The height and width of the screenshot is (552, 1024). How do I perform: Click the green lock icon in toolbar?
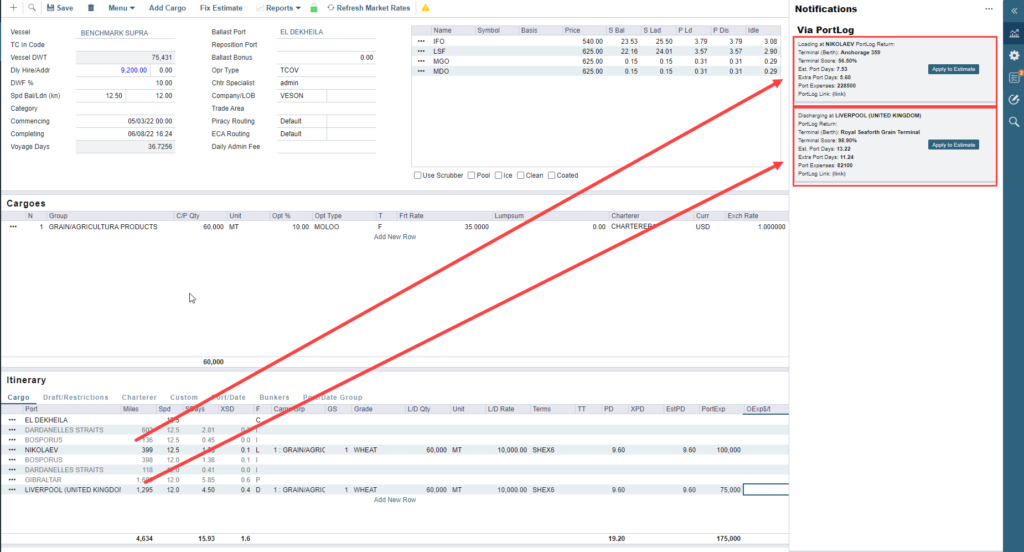click(313, 8)
